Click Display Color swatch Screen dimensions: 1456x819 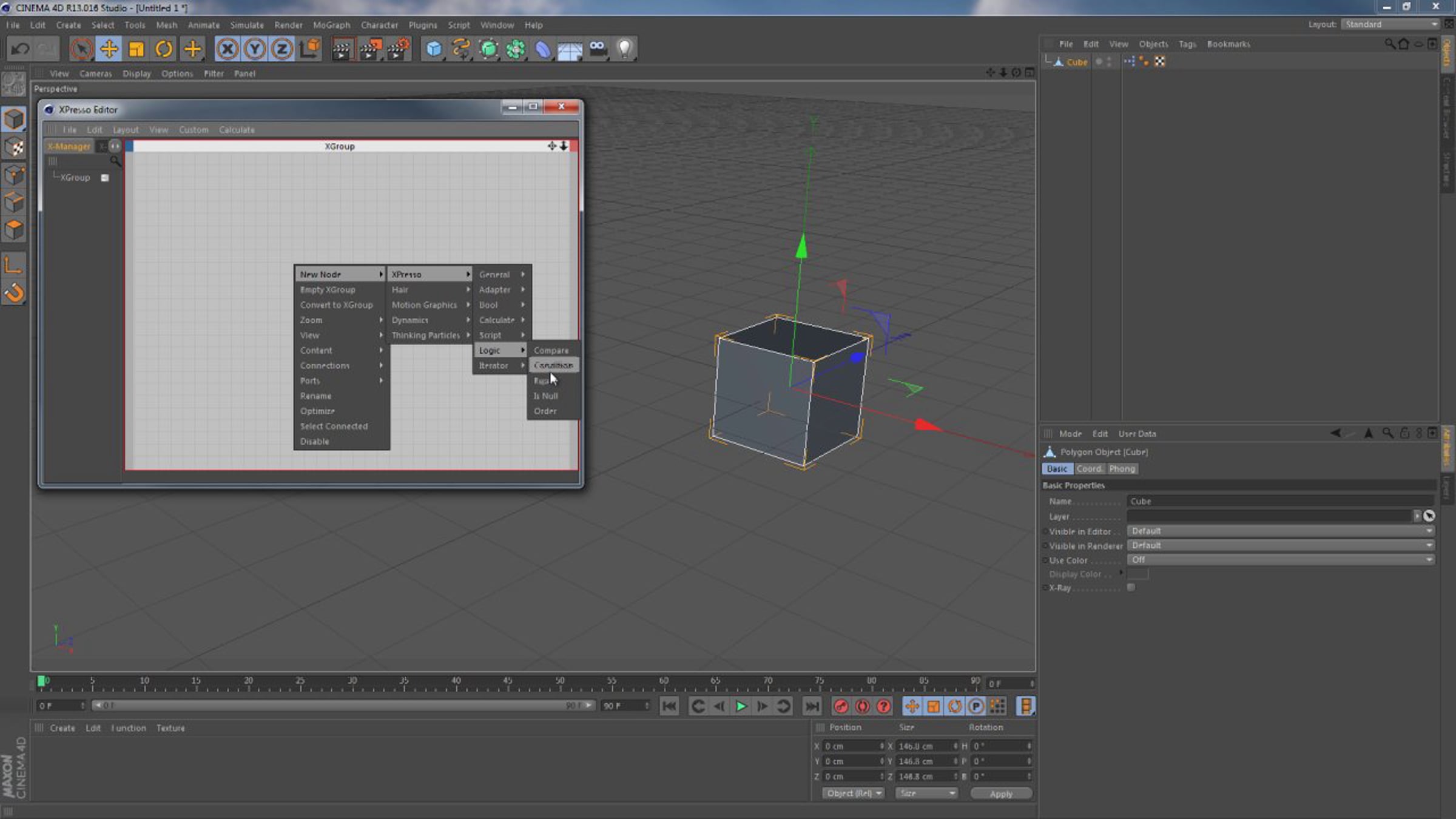pos(1137,574)
